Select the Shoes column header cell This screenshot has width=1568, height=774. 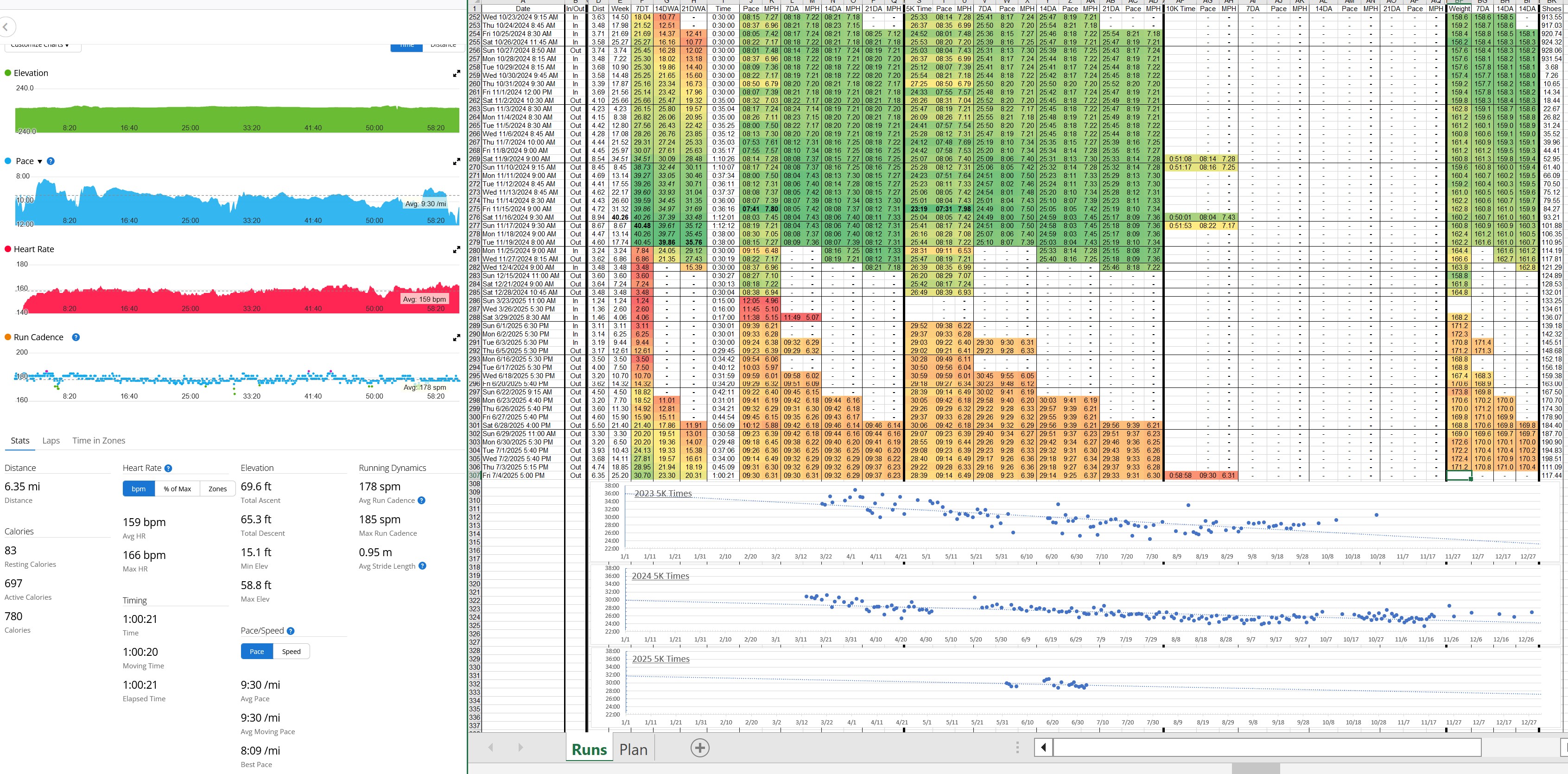(1551, 8)
